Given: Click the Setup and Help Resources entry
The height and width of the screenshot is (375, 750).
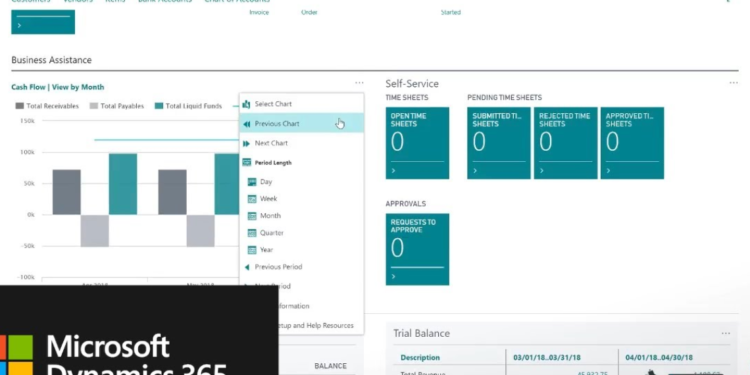Looking at the screenshot, I should 316,325.
